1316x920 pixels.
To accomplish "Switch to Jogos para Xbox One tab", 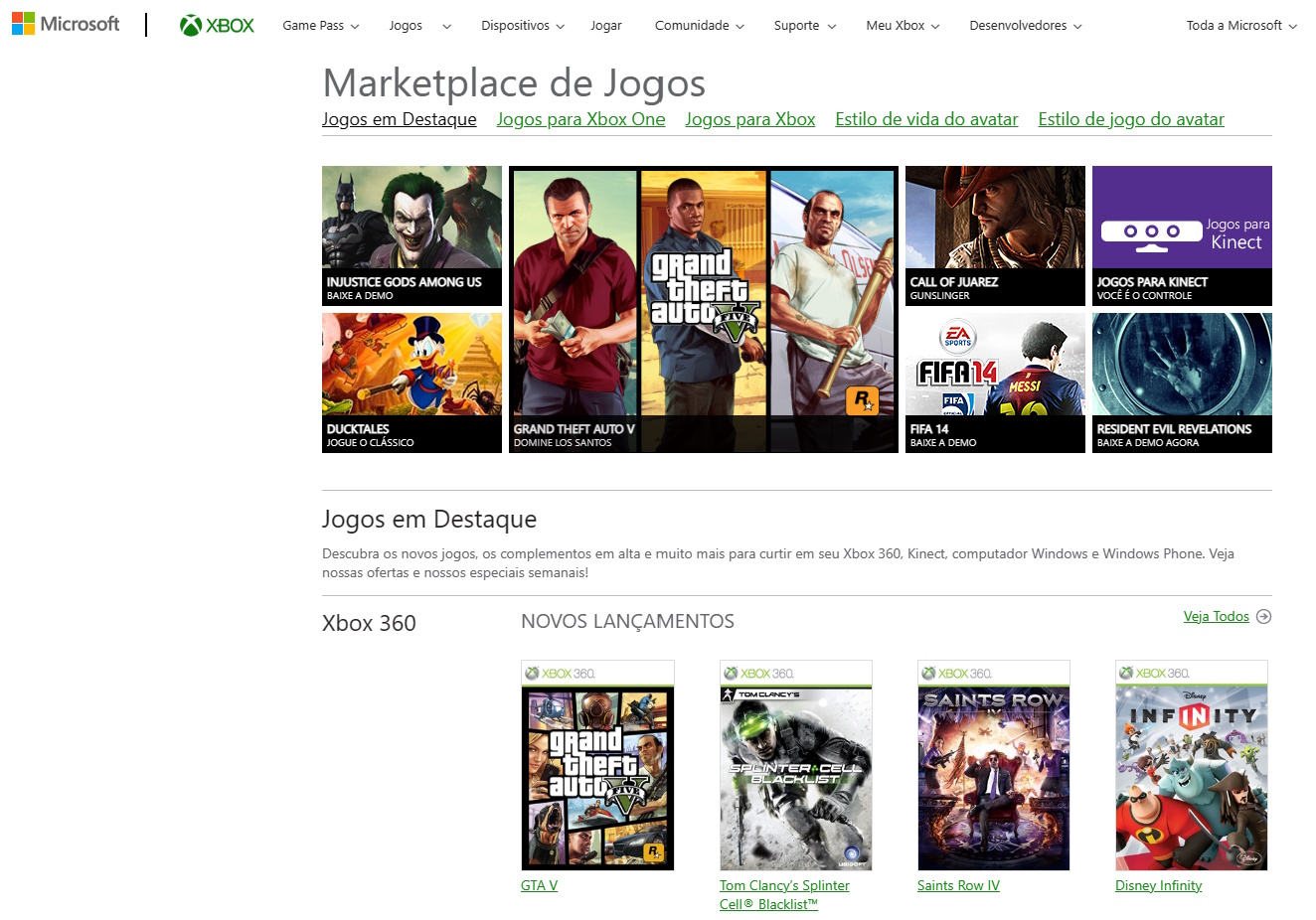I will pyautogui.click(x=581, y=119).
